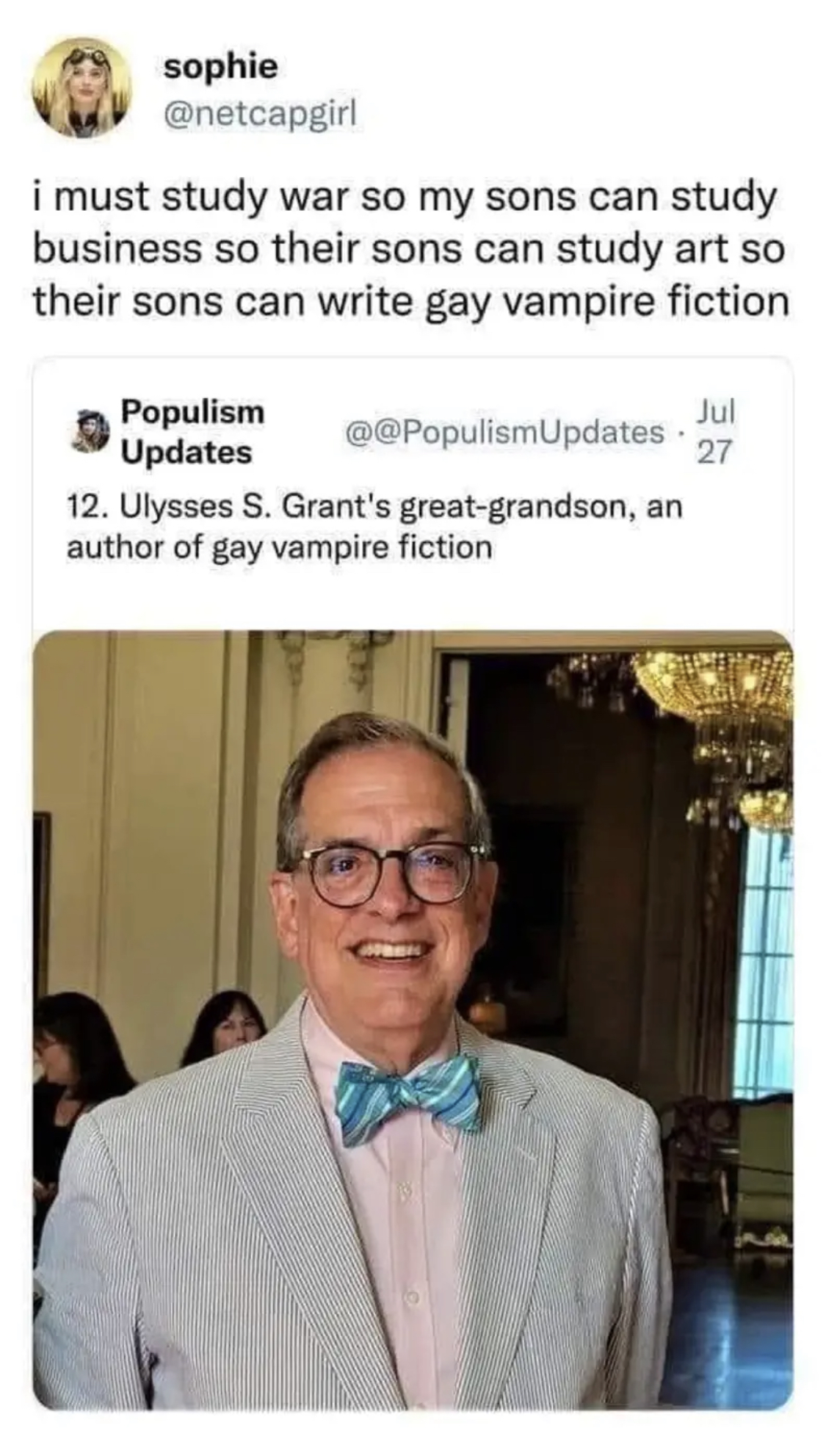Click the dark-haired woman in photo background
Image resolution: width=826 pixels, height=1456 pixels.
222,1027
